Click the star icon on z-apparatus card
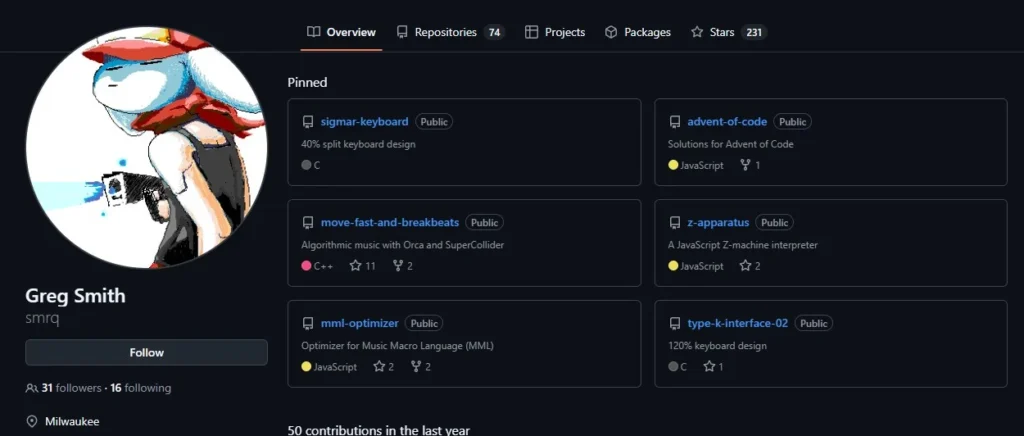The image size is (1024, 436). [x=745, y=266]
